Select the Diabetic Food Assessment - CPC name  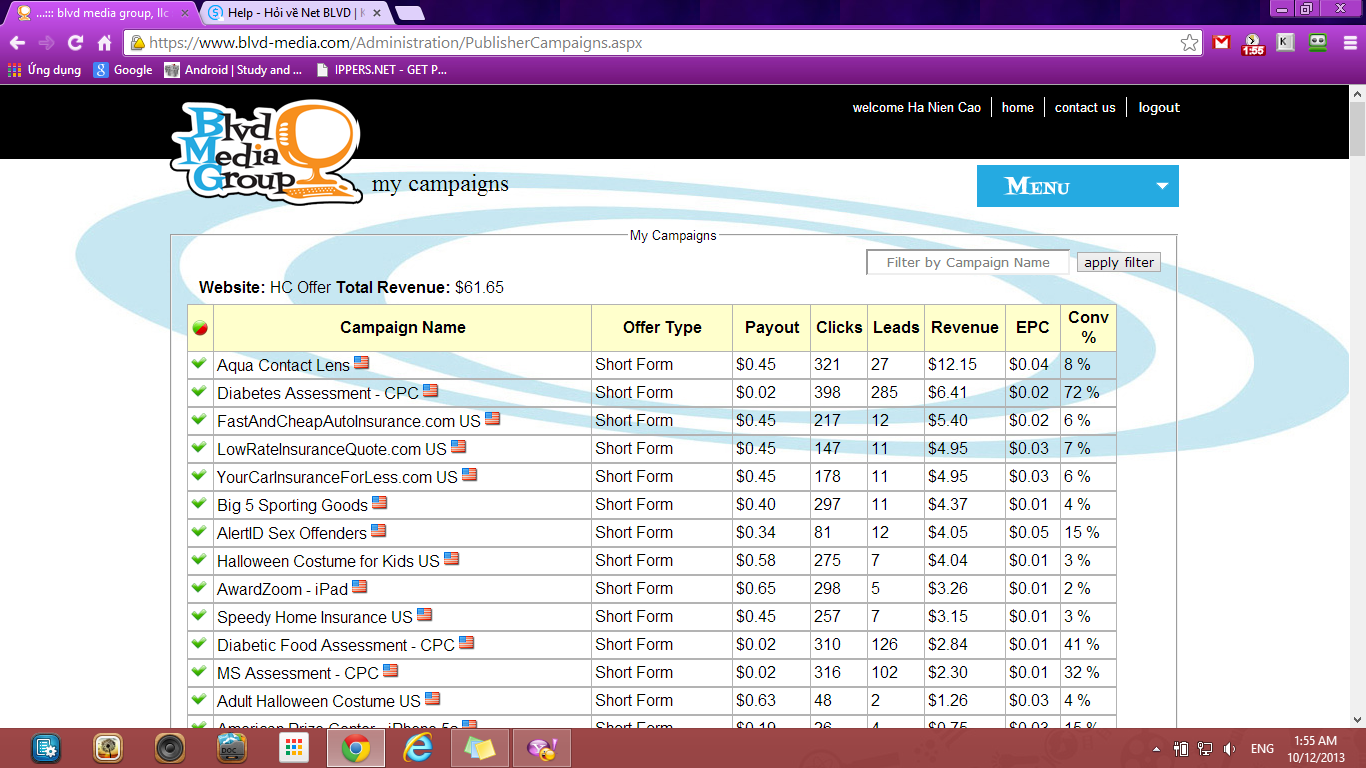tap(336, 645)
